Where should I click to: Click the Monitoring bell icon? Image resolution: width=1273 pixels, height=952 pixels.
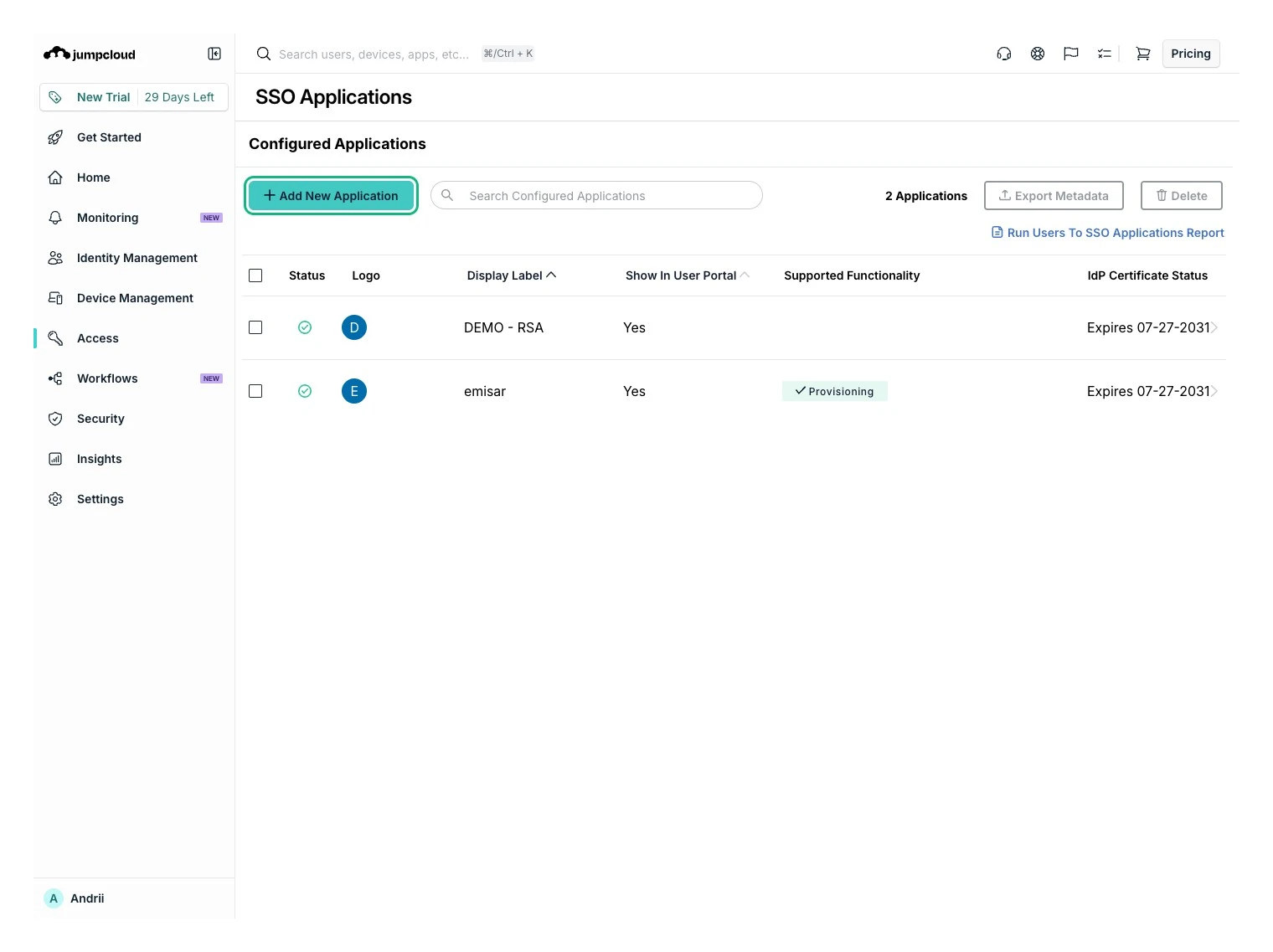(x=55, y=218)
